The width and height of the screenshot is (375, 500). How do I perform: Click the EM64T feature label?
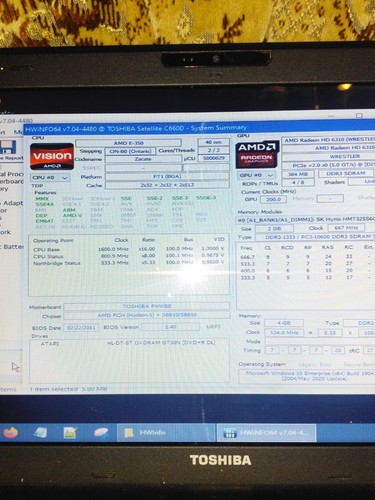pyautogui.click(x=45, y=221)
